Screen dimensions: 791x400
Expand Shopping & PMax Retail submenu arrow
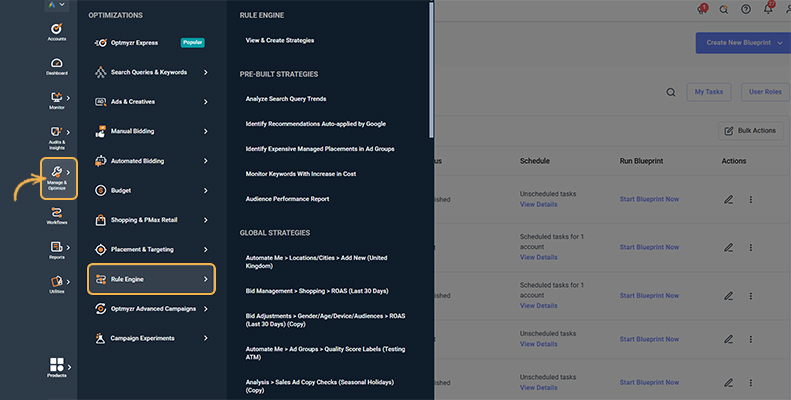click(205, 220)
